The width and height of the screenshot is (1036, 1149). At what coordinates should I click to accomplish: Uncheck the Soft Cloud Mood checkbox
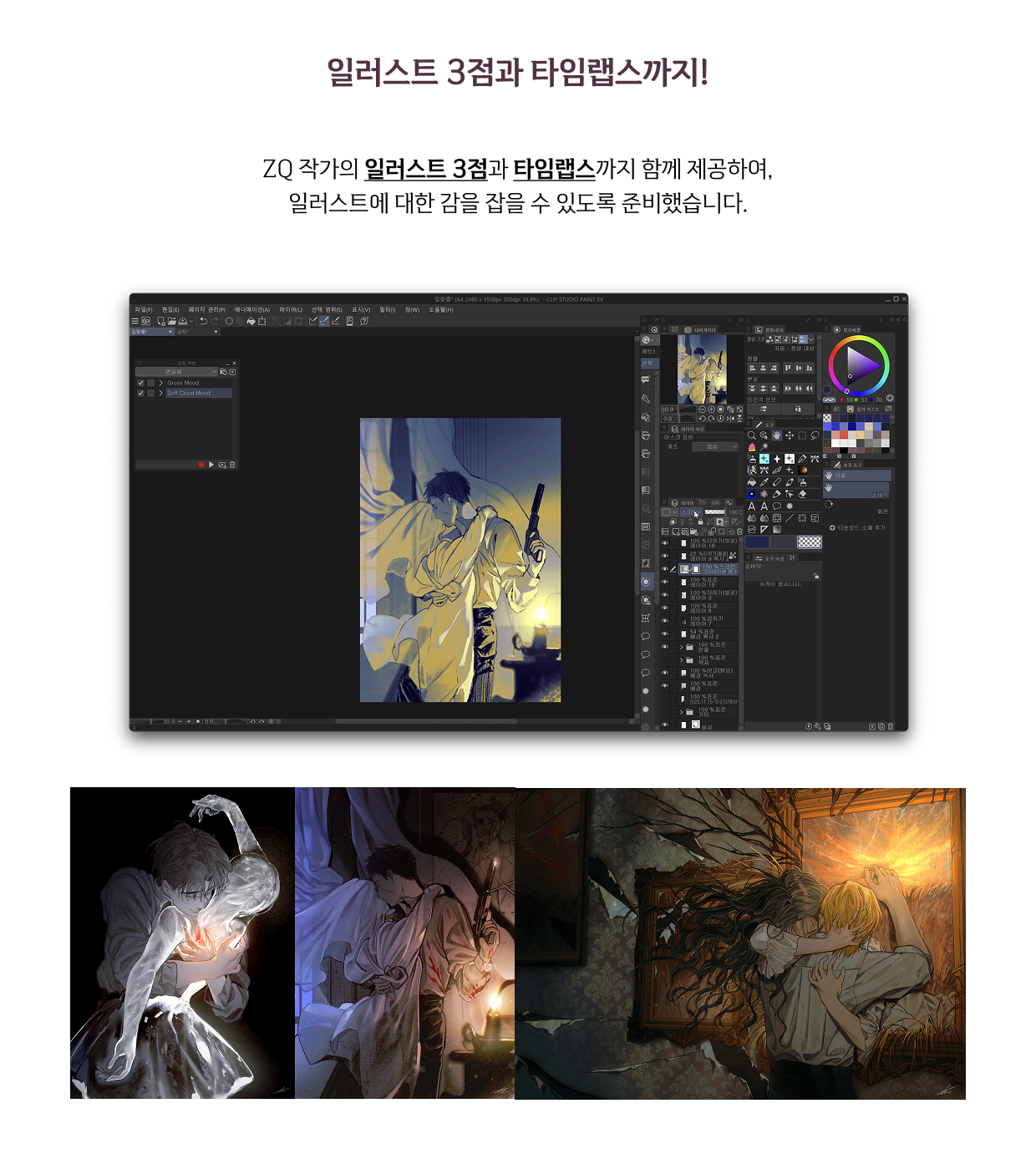tap(140, 393)
